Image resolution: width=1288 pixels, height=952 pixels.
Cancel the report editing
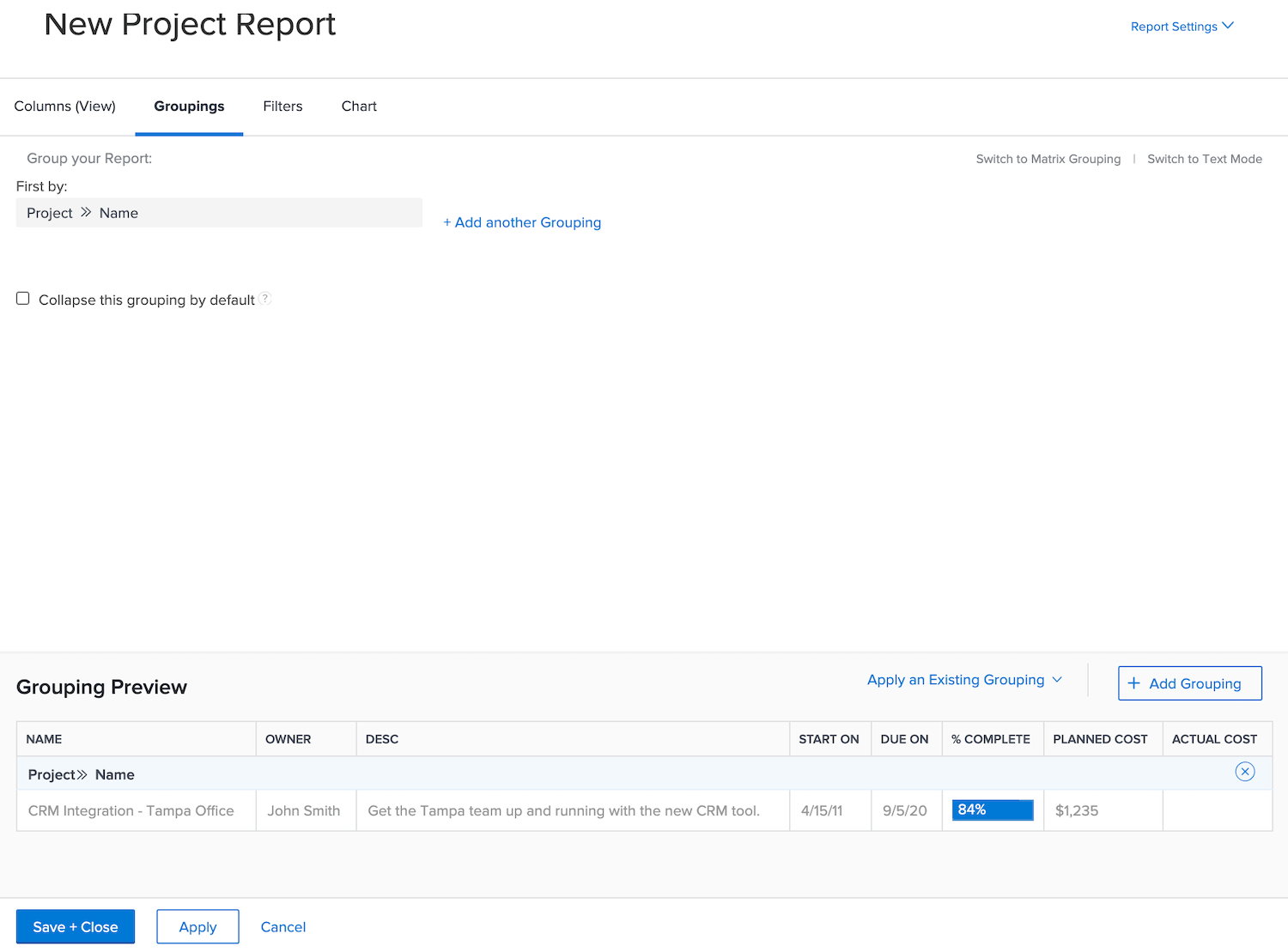pyautogui.click(x=283, y=927)
